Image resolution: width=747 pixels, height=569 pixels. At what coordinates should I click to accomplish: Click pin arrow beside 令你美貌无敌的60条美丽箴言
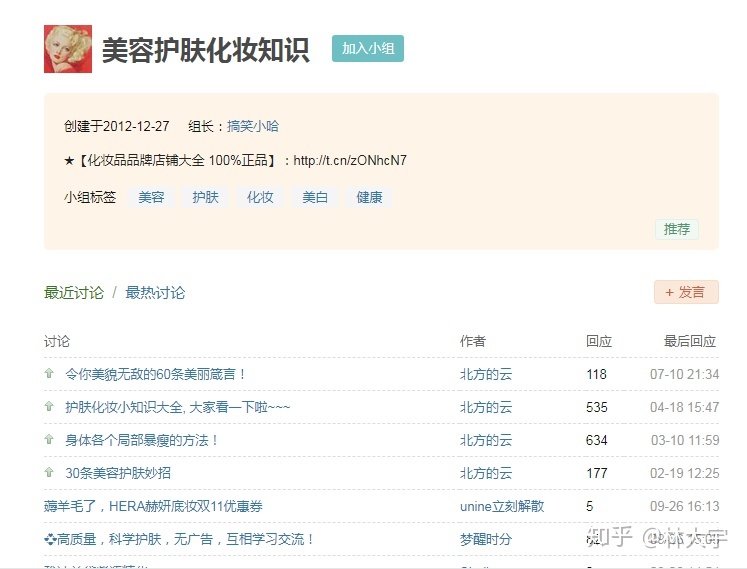(x=49, y=373)
